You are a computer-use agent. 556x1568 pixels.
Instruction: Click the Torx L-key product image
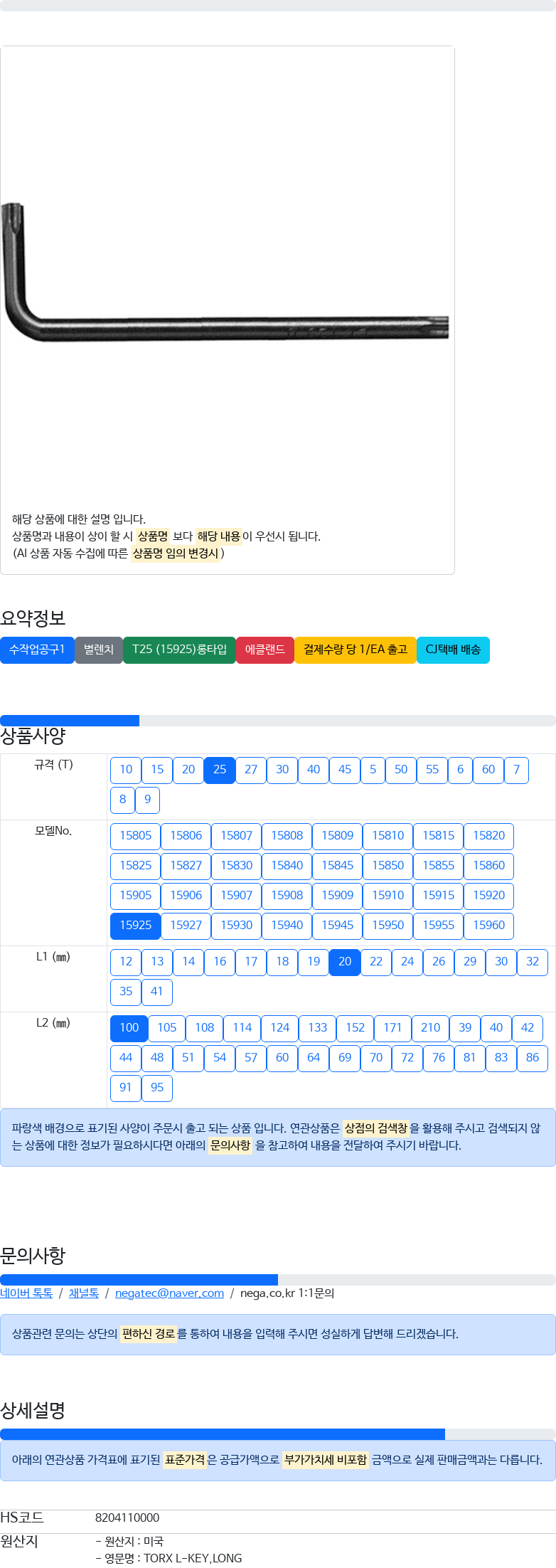tap(225, 272)
